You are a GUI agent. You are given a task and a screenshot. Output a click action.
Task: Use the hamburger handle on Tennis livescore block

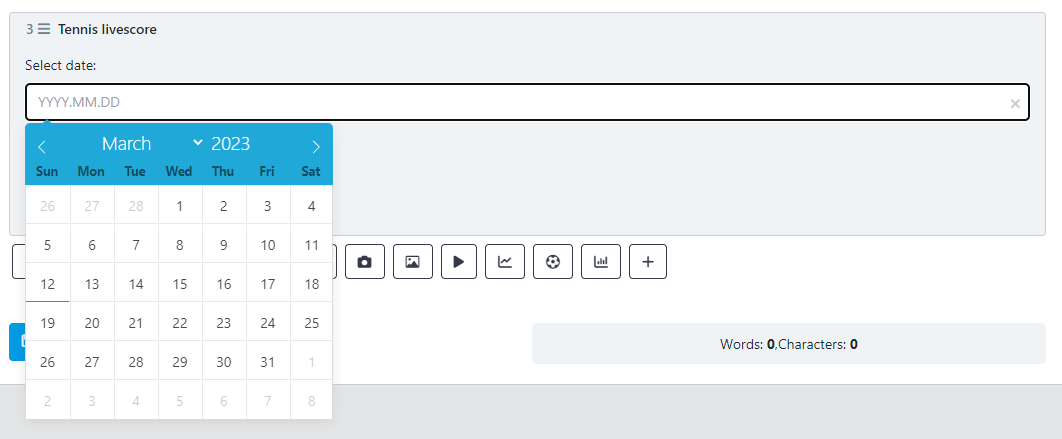[x=44, y=29]
